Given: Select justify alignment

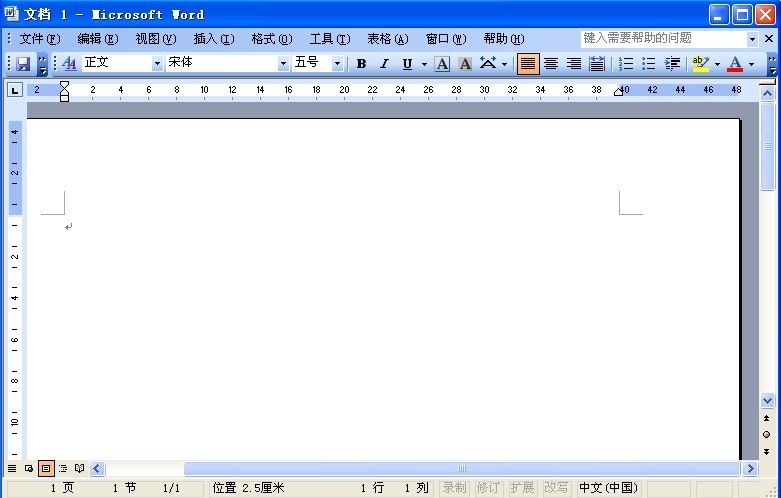Looking at the screenshot, I should pos(528,64).
